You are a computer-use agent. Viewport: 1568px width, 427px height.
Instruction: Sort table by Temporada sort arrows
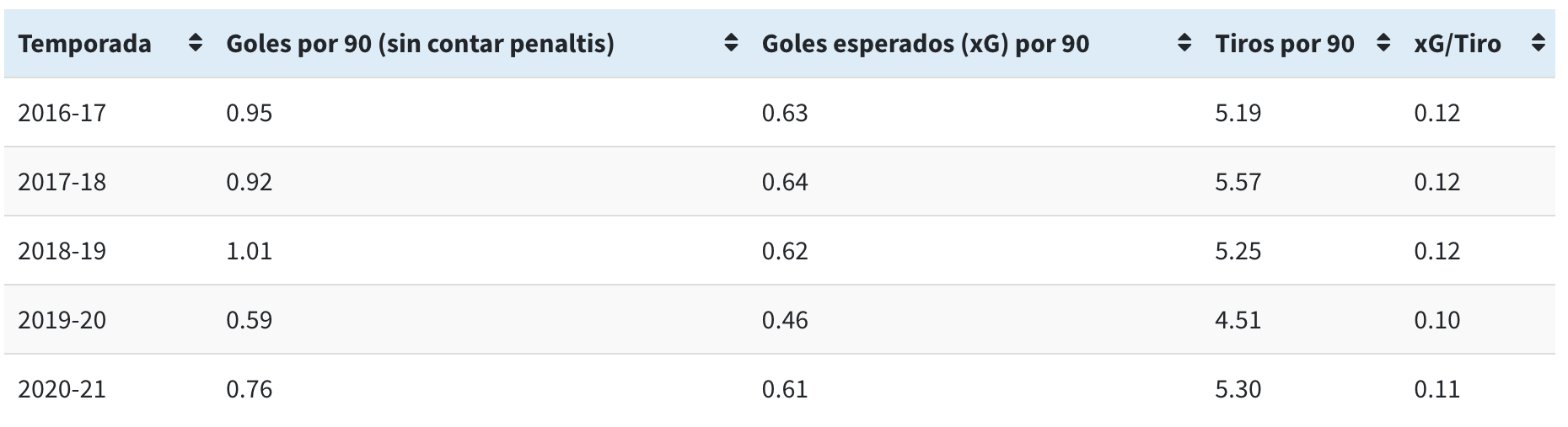pos(196,44)
